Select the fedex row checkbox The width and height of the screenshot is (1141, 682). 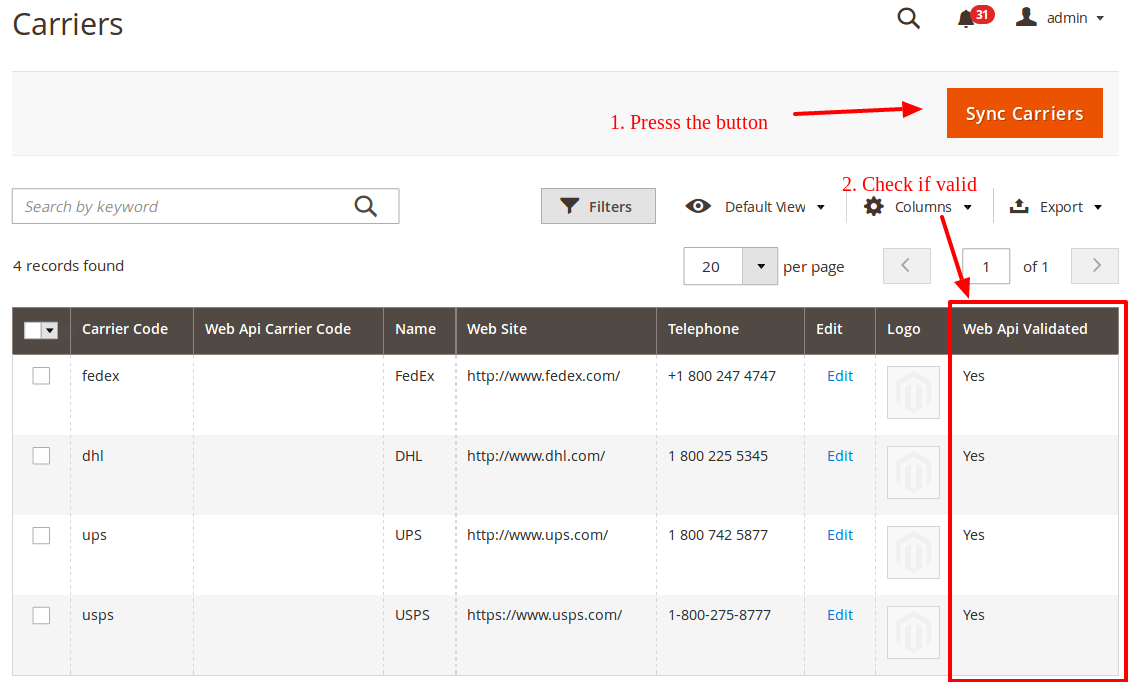tap(41, 376)
